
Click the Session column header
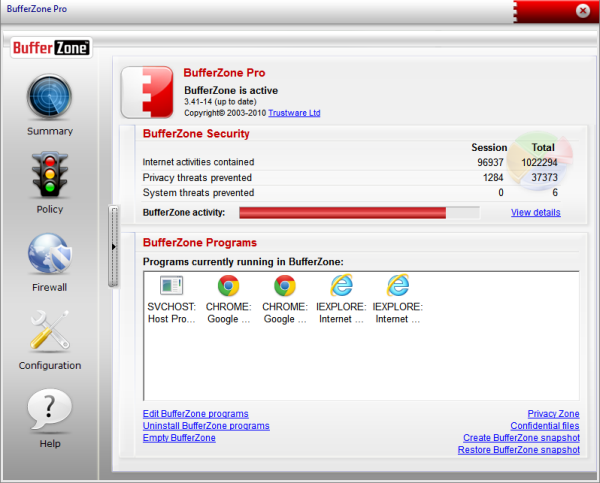pyautogui.click(x=489, y=147)
